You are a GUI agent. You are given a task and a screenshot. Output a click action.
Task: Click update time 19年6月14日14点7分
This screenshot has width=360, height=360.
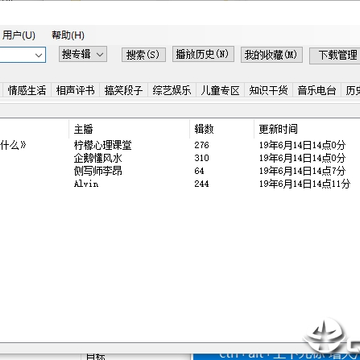pyautogui.click(x=303, y=171)
